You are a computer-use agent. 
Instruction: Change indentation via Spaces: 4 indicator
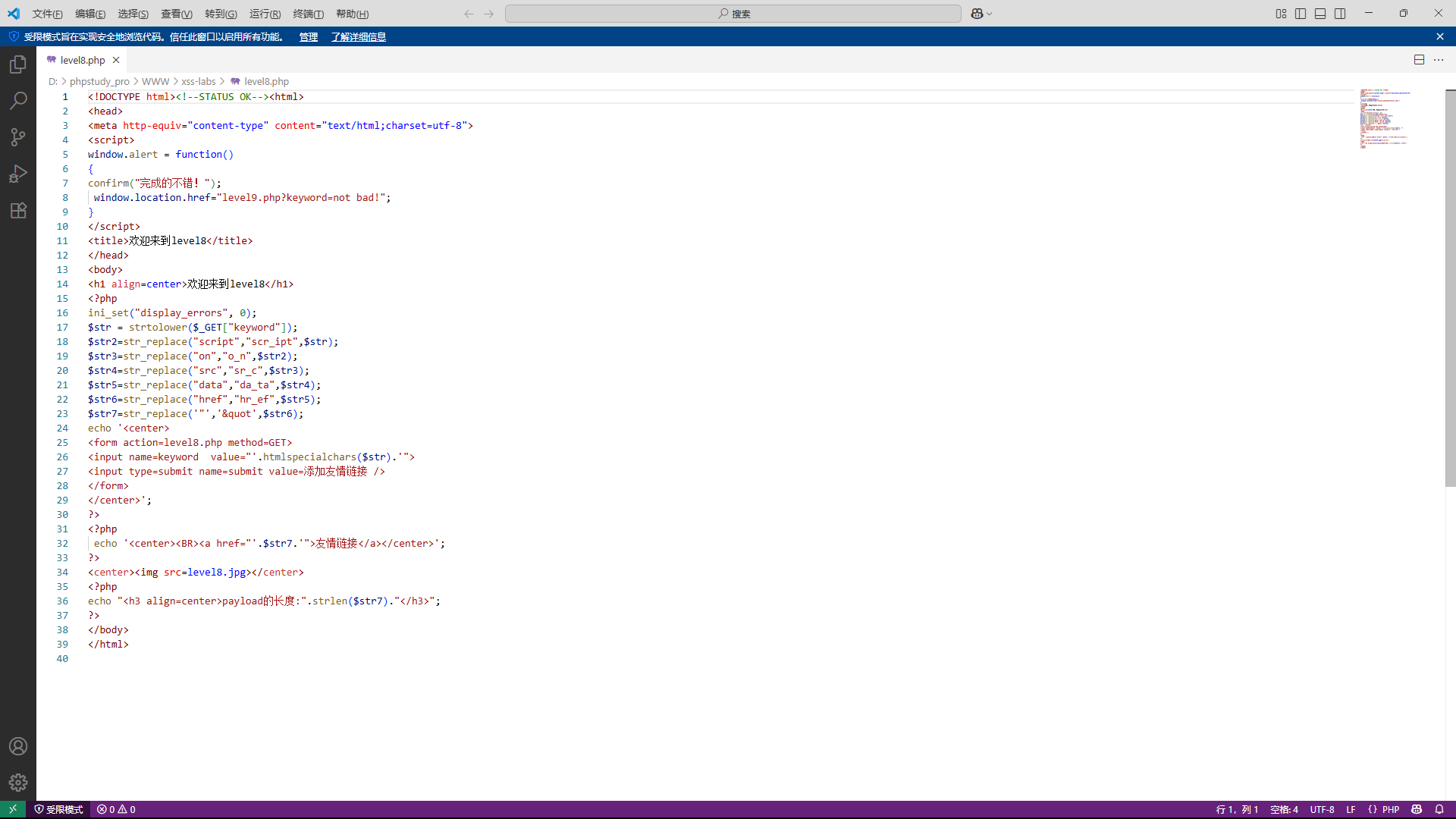click(x=1284, y=809)
